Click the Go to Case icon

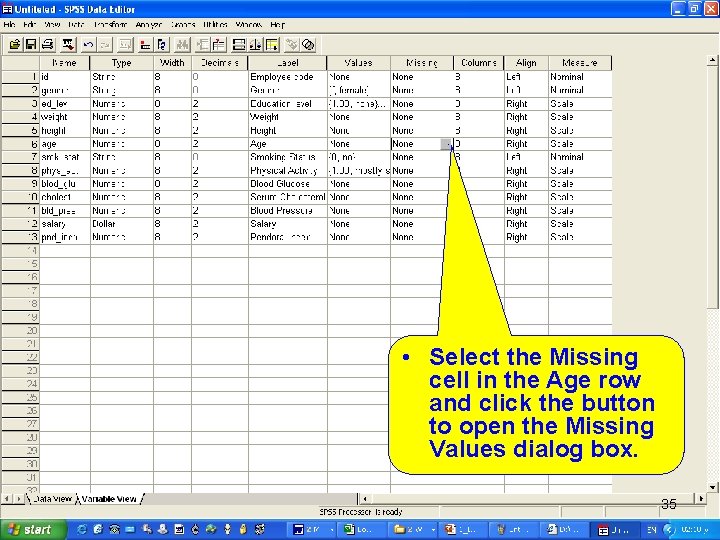click(x=145, y=45)
